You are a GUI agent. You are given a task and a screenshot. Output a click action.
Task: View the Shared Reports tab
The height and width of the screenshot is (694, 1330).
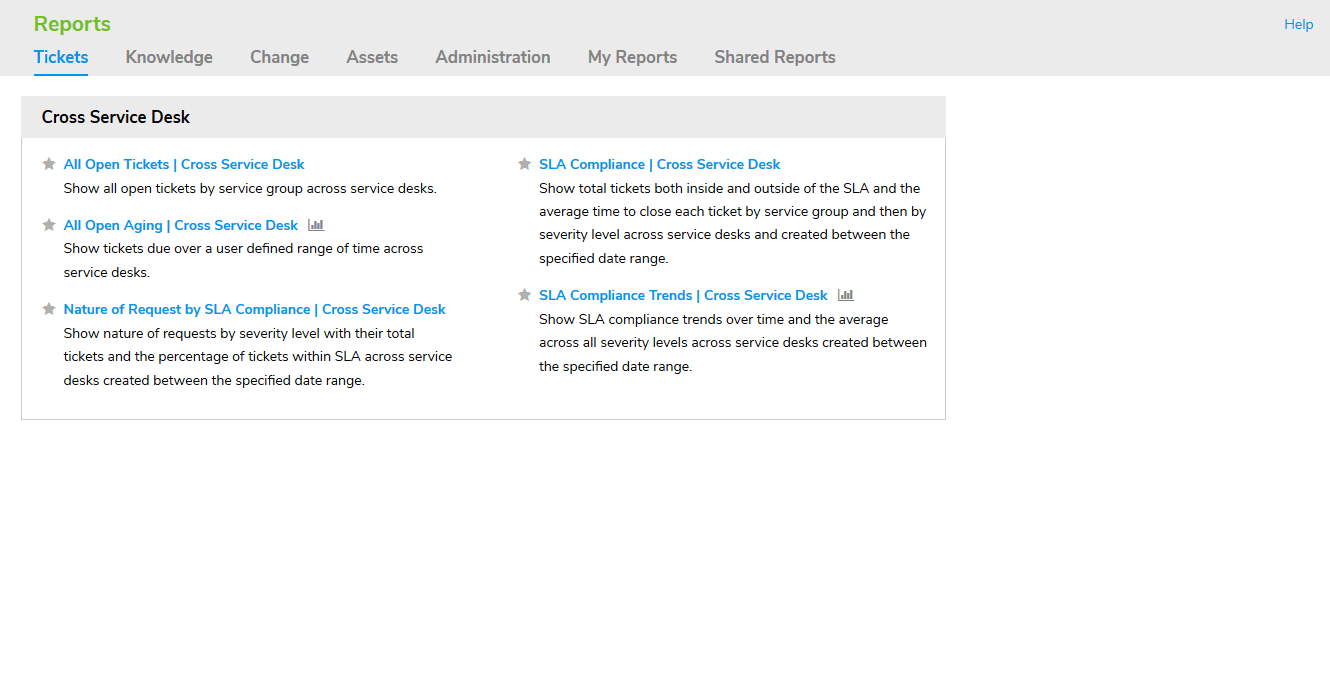[774, 57]
